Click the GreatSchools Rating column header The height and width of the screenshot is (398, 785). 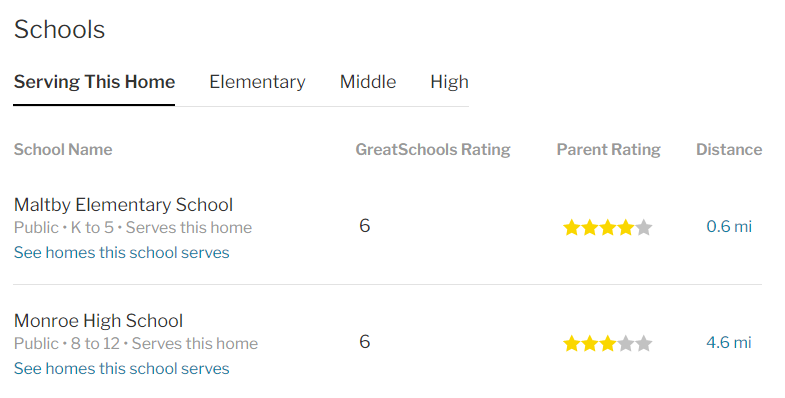click(433, 149)
